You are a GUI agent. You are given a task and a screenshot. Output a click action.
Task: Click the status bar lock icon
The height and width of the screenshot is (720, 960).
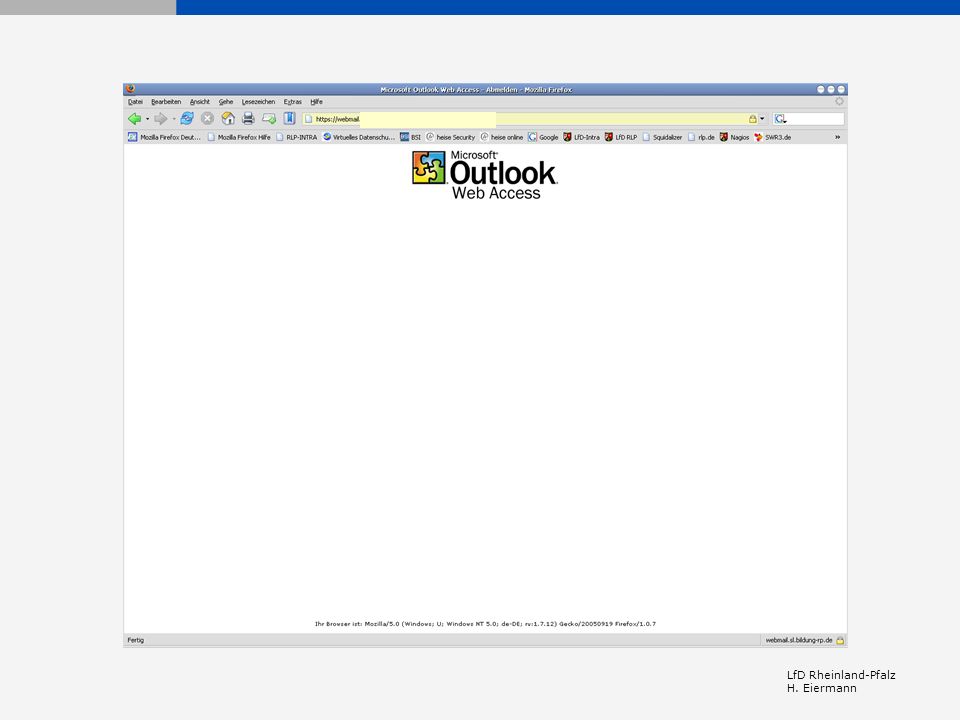840,640
